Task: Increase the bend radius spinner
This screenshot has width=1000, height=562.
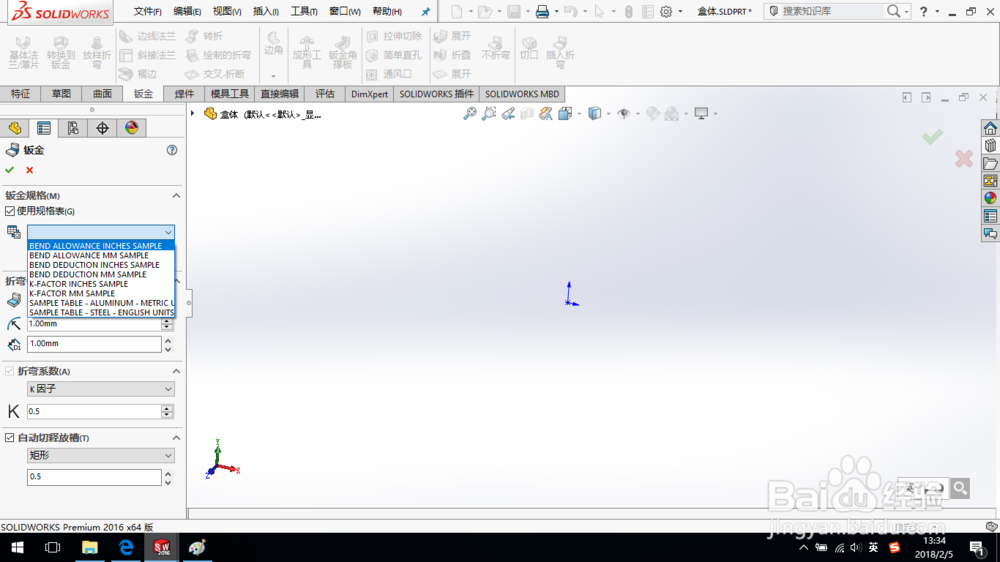Action: (x=167, y=320)
